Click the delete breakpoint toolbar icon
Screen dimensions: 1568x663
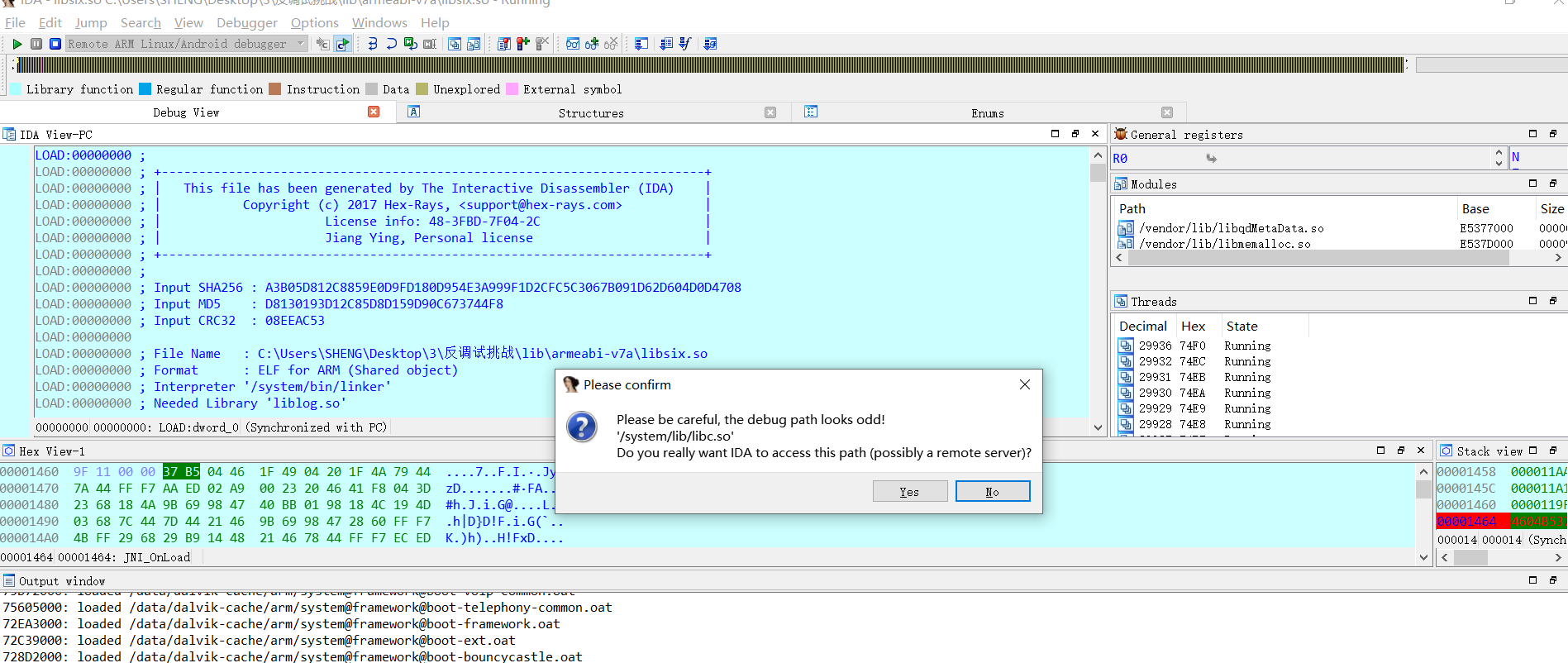pyautogui.click(x=542, y=44)
